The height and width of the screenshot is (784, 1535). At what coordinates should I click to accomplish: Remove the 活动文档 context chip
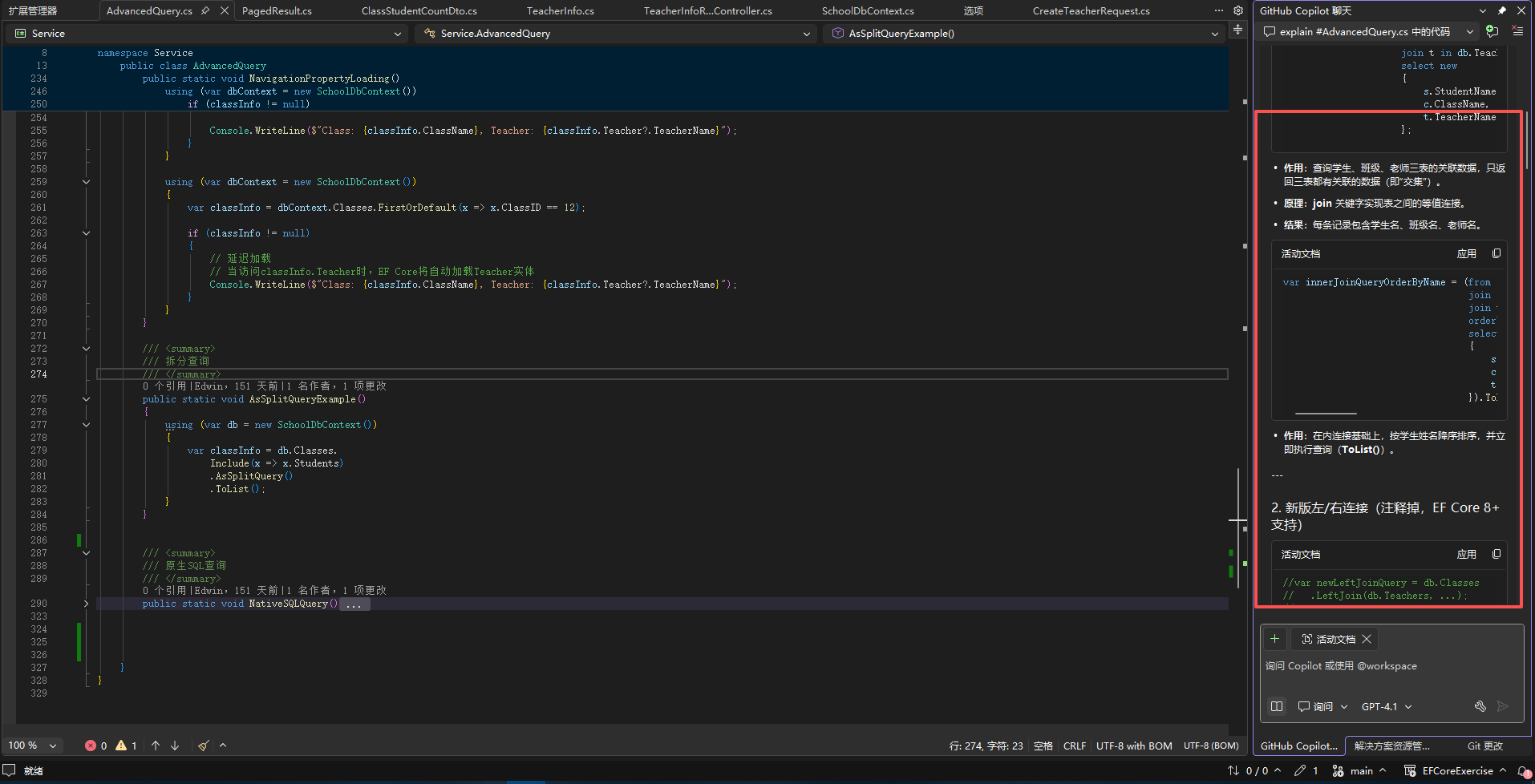(x=1367, y=639)
